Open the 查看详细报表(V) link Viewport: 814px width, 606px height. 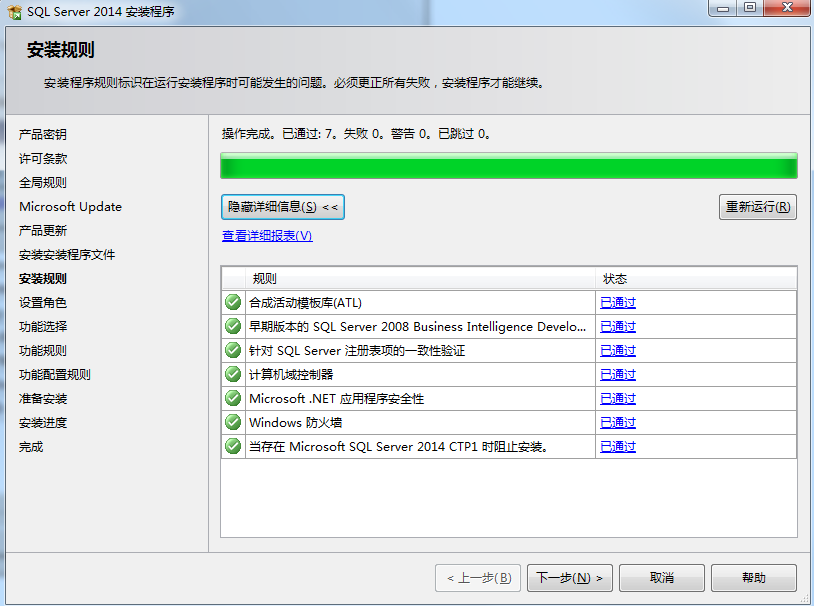click(267, 236)
